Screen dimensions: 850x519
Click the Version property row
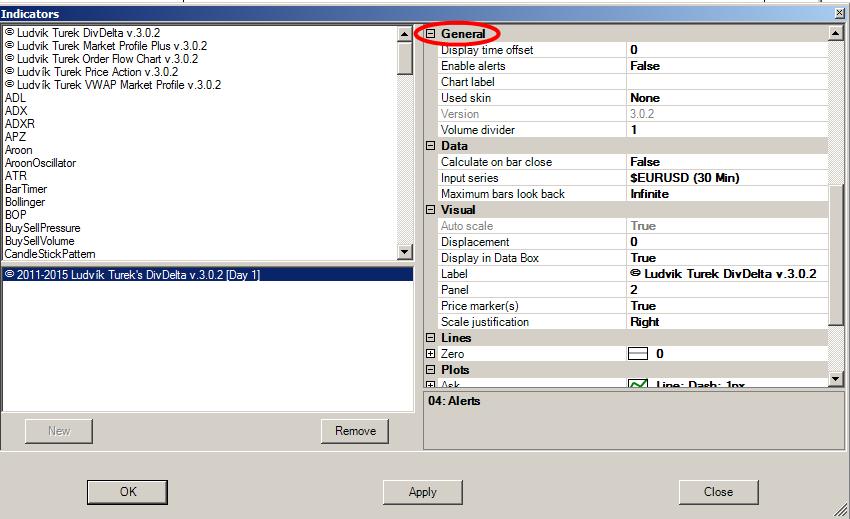coord(632,114)
